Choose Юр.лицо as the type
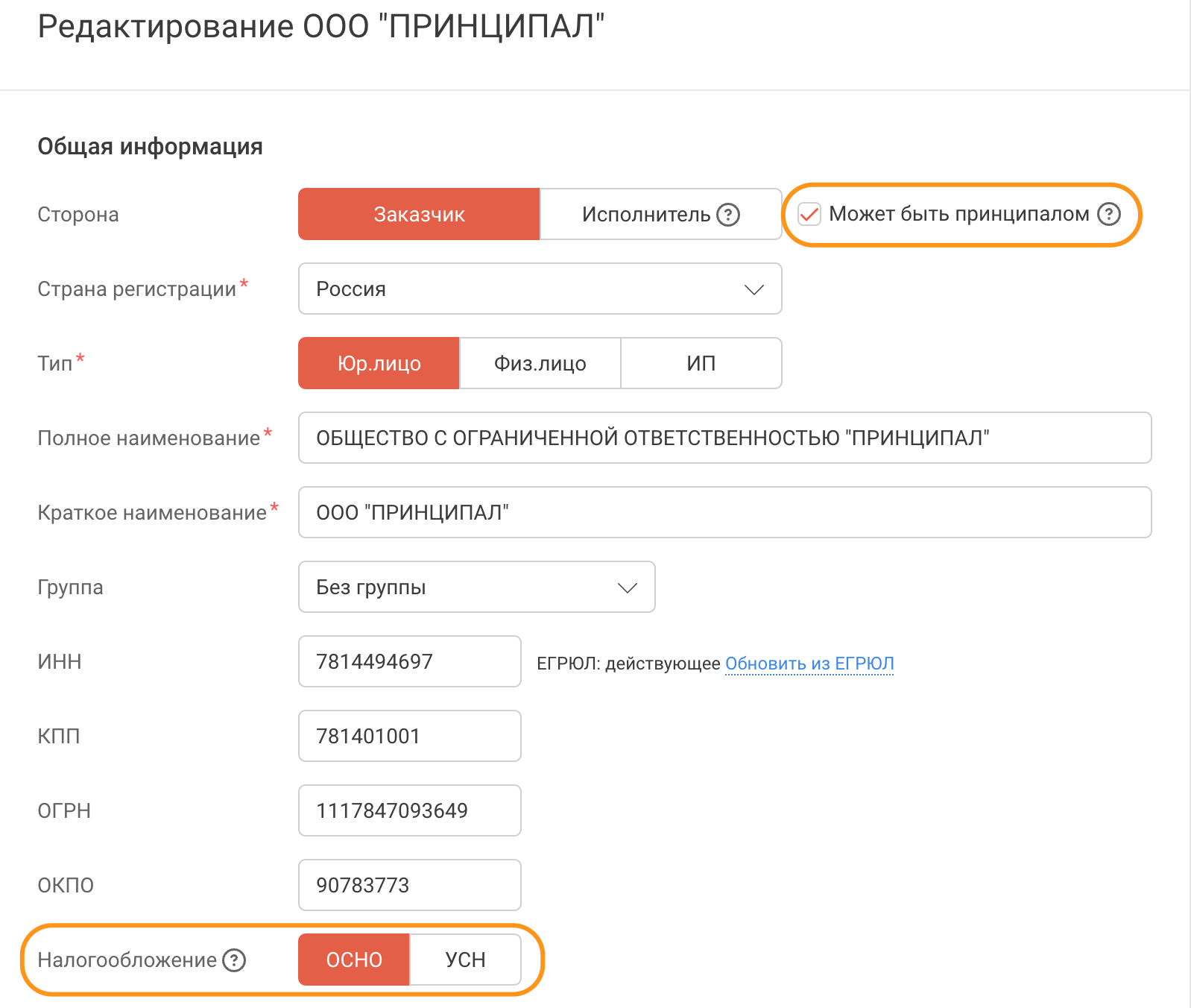This screenshot has width=1191, height=1008. [x=379, y=363]
